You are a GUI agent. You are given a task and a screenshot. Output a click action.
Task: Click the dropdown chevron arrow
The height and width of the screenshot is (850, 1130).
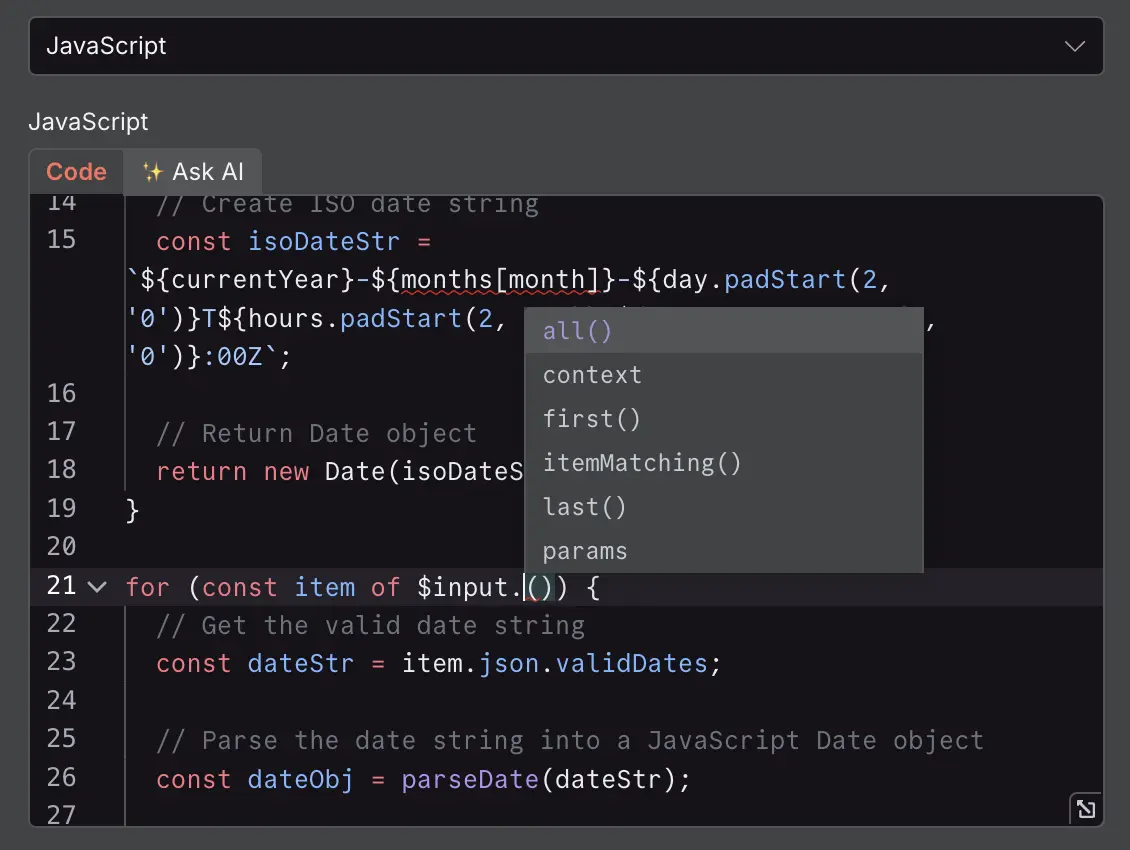[1075, 46]
